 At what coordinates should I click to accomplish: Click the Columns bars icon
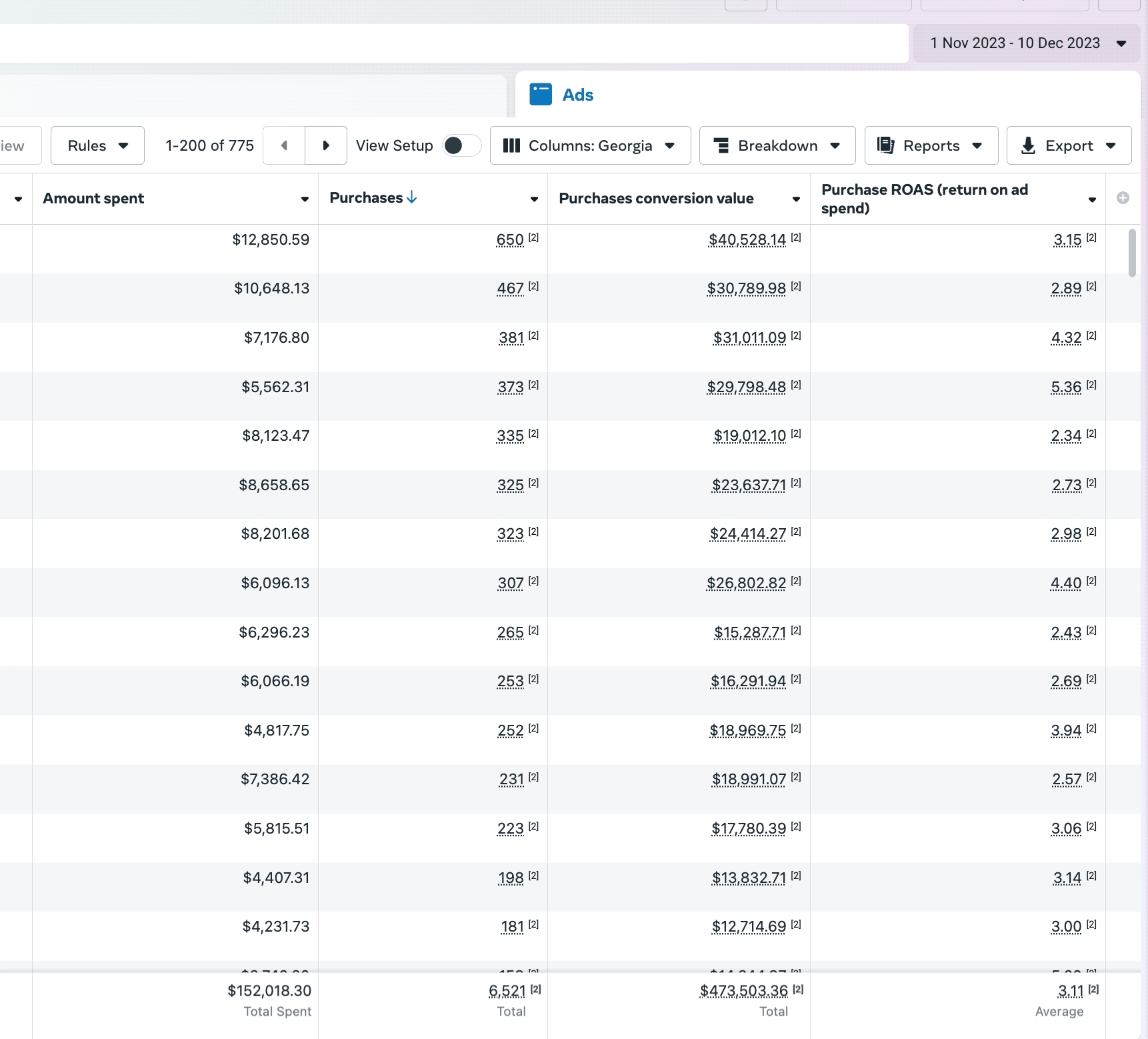tap(511, 145)
